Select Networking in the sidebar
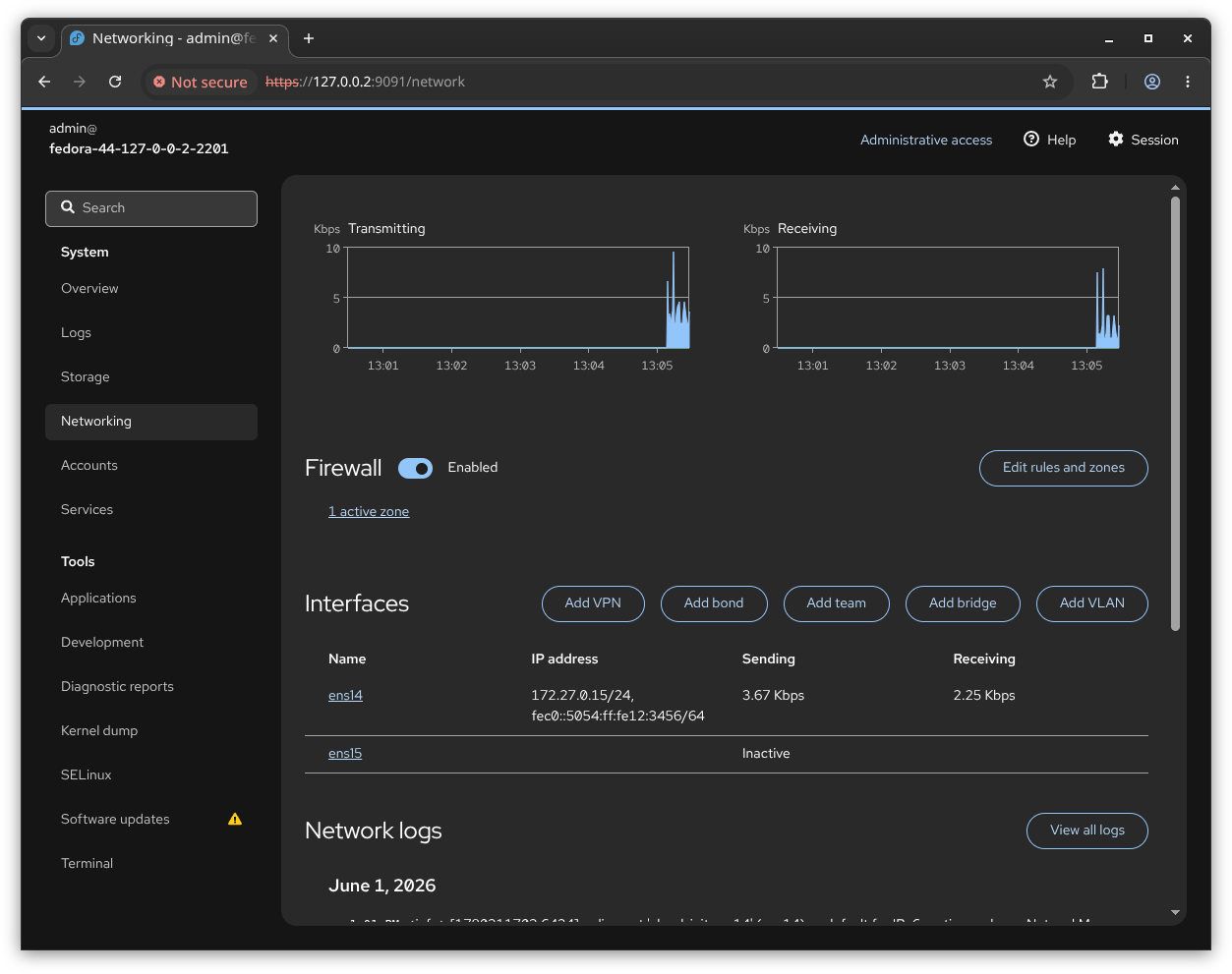Screen dimensions: 1232x974 [151, 422]
